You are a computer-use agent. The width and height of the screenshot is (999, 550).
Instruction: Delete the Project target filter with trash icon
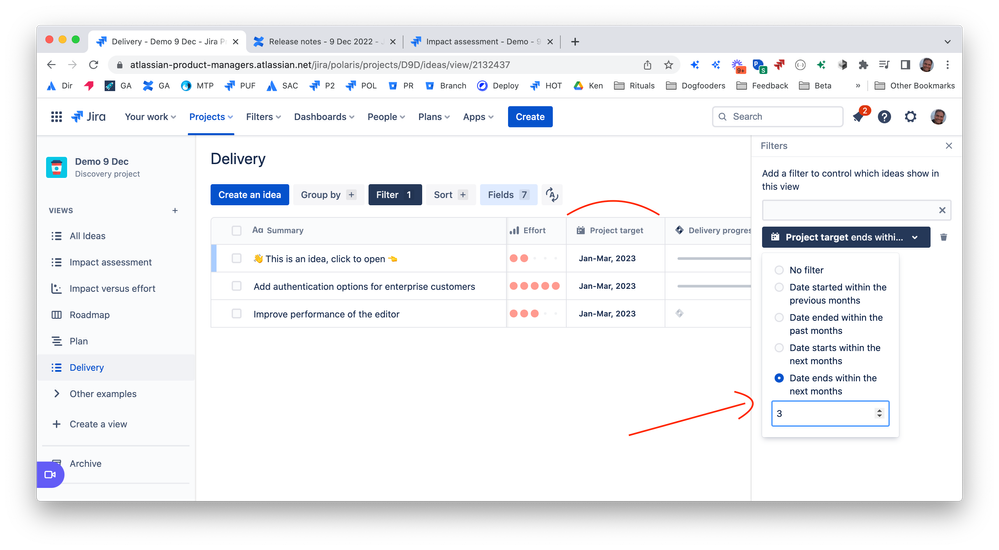click(944, 237)
